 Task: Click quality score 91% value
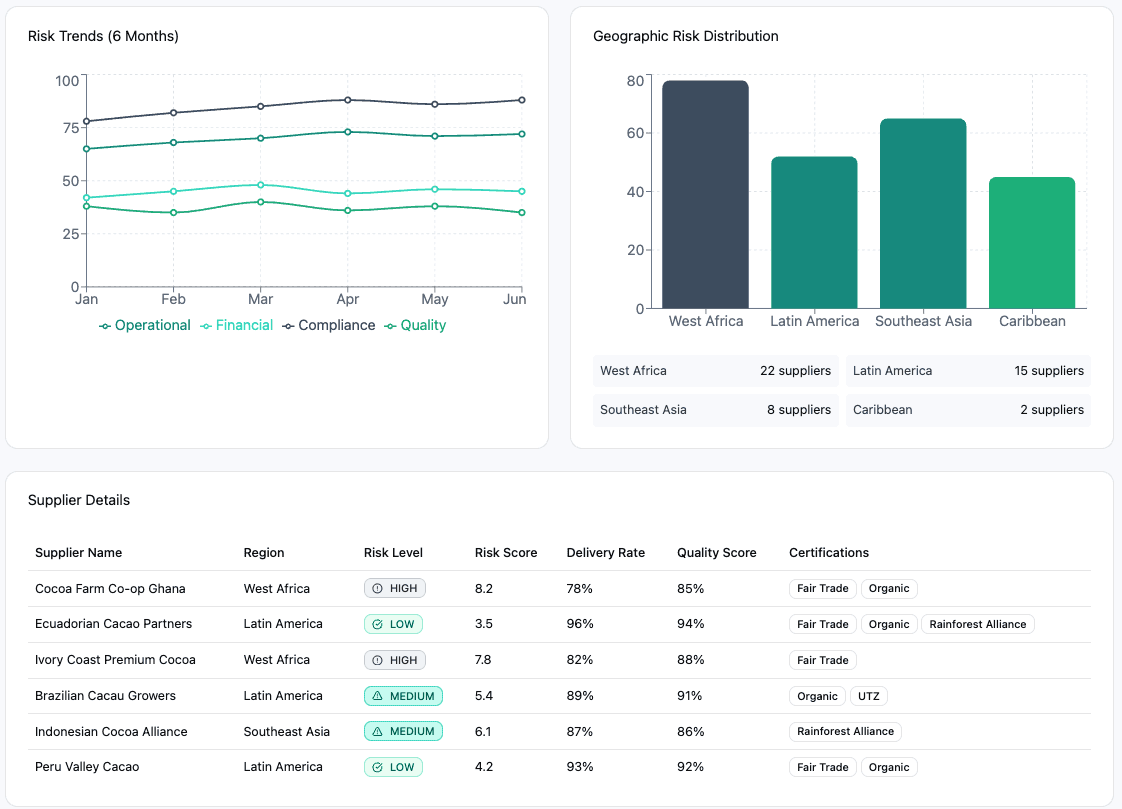pyautogui.click(x=690, y=695)
